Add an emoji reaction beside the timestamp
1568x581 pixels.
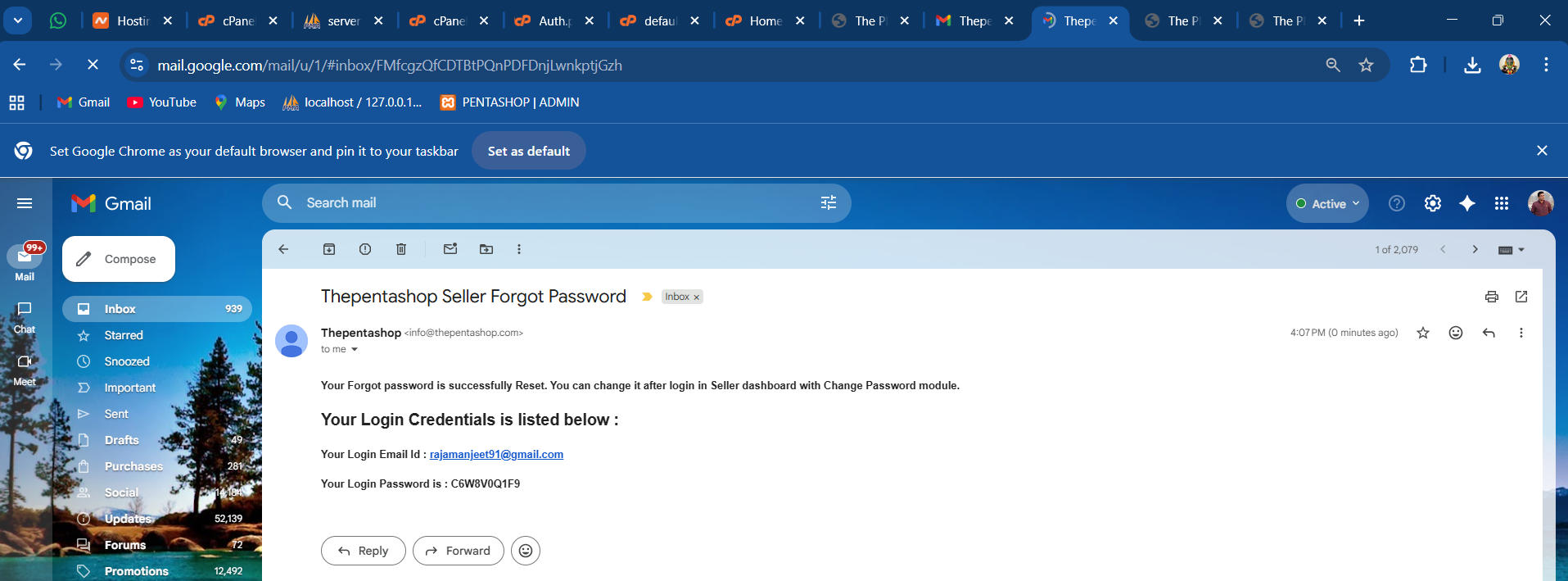[1456, 333]
